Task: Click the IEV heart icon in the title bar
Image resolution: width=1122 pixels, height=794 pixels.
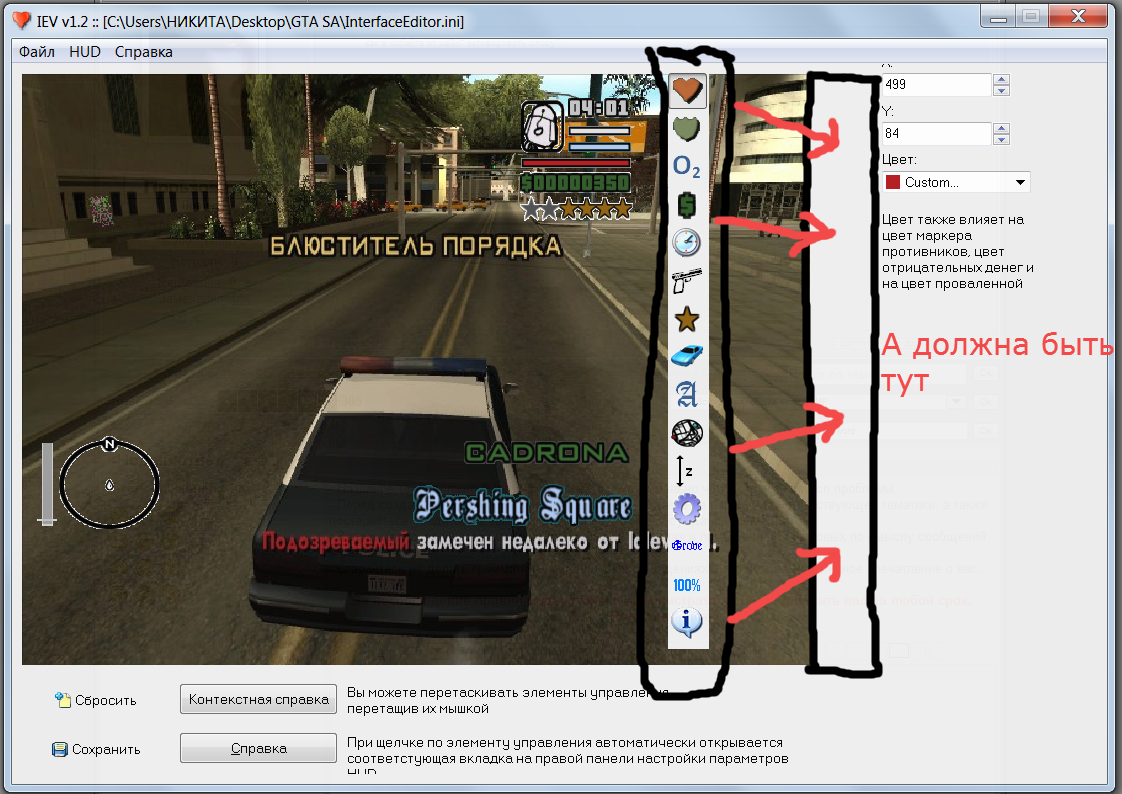Action: [x=21, y=21]
